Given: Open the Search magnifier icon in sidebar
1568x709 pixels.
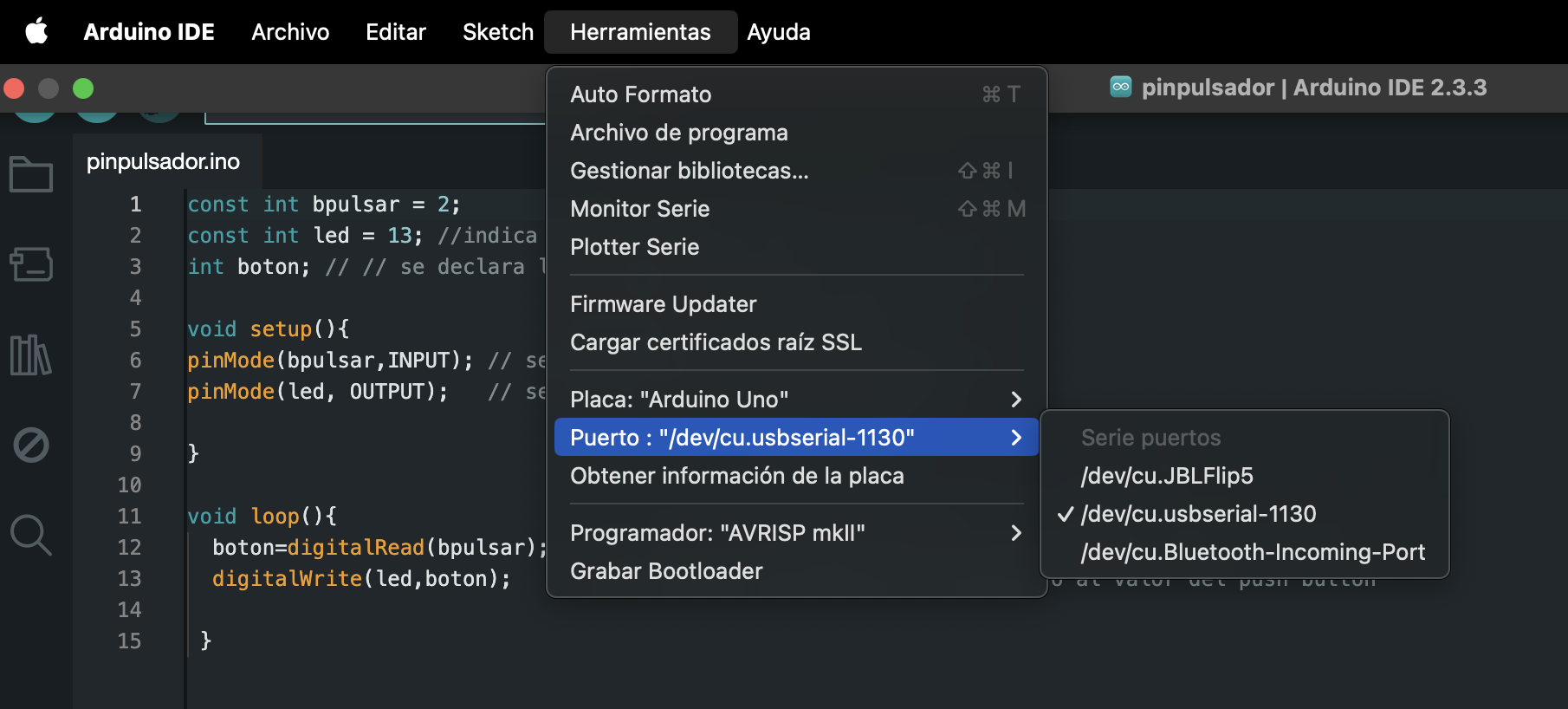Looking at the screenshot, I should pos(31,535).
